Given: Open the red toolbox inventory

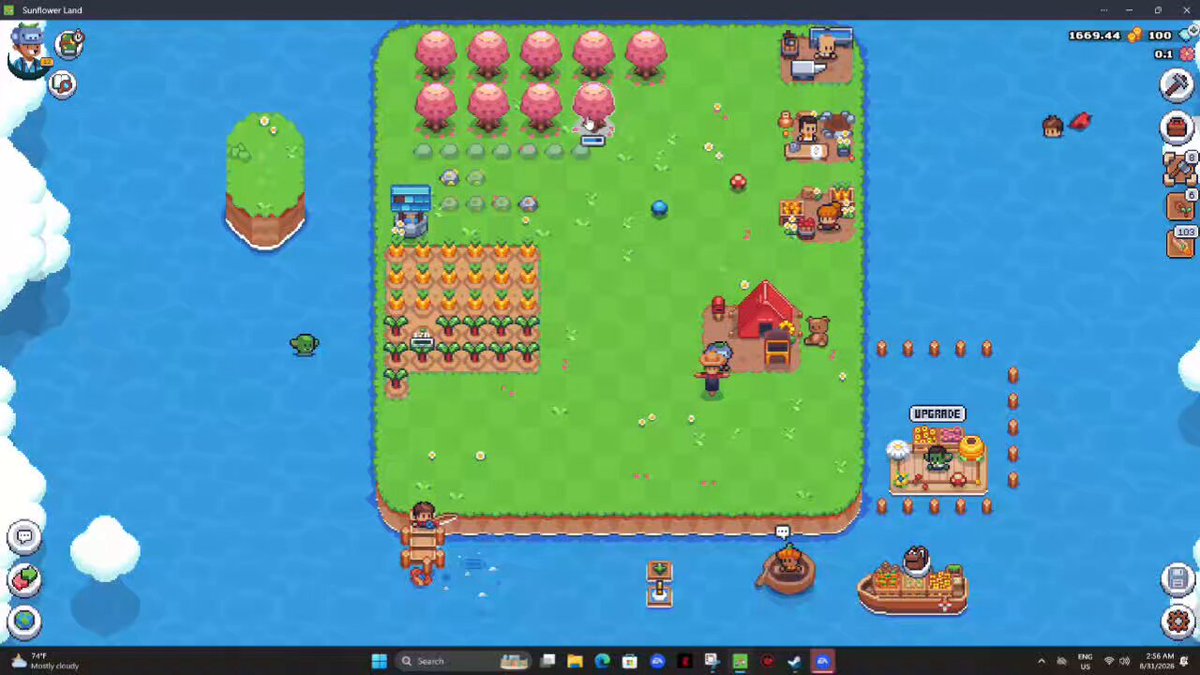Looking at the screenshot, I should (x=1179, y=128).
